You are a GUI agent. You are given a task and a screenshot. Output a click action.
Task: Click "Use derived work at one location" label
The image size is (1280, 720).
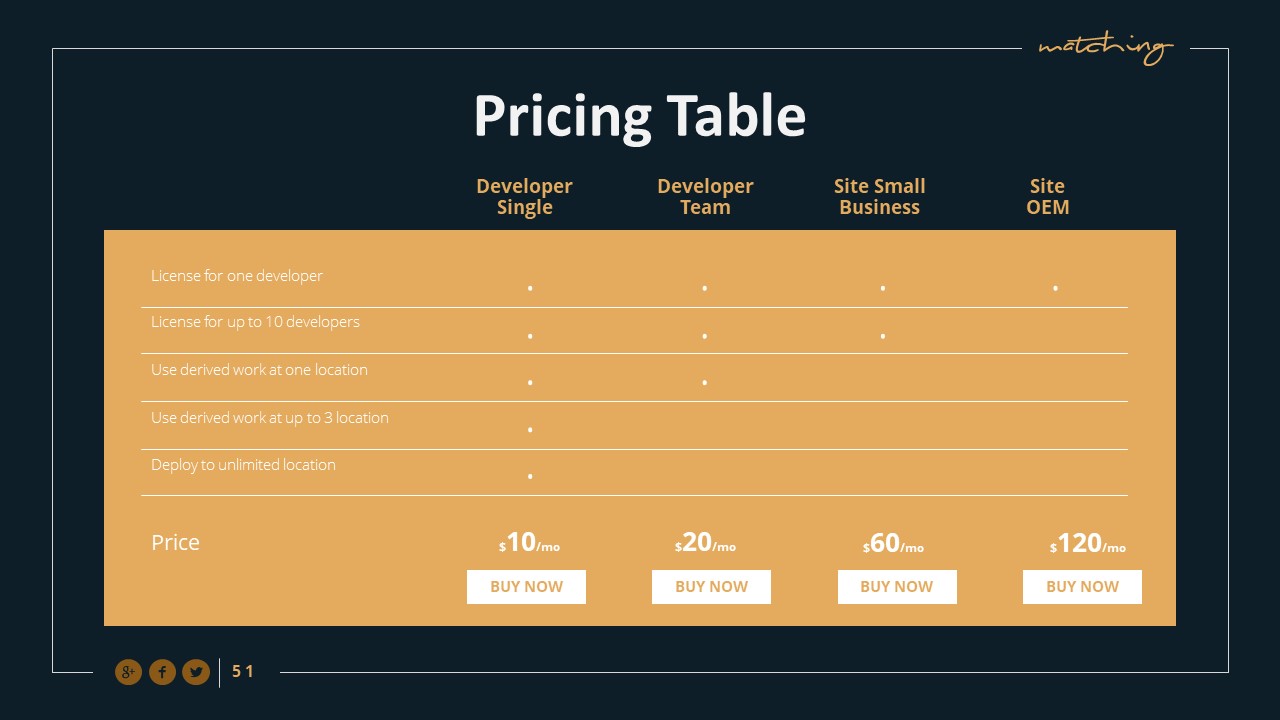pyautogui.click(x=259, y=370)
